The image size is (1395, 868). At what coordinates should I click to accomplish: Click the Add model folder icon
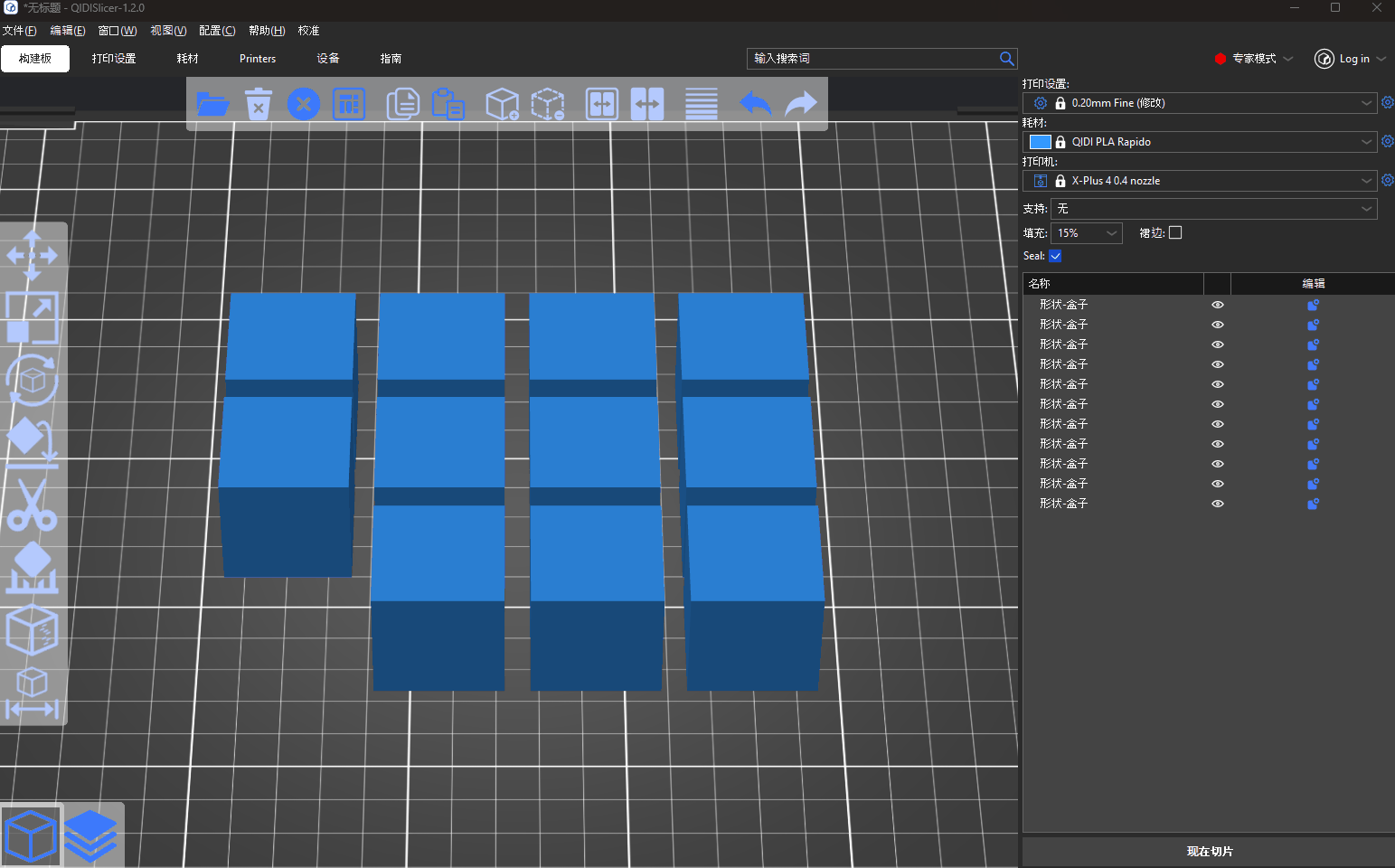pyautogui.click(x=212, y=104)
